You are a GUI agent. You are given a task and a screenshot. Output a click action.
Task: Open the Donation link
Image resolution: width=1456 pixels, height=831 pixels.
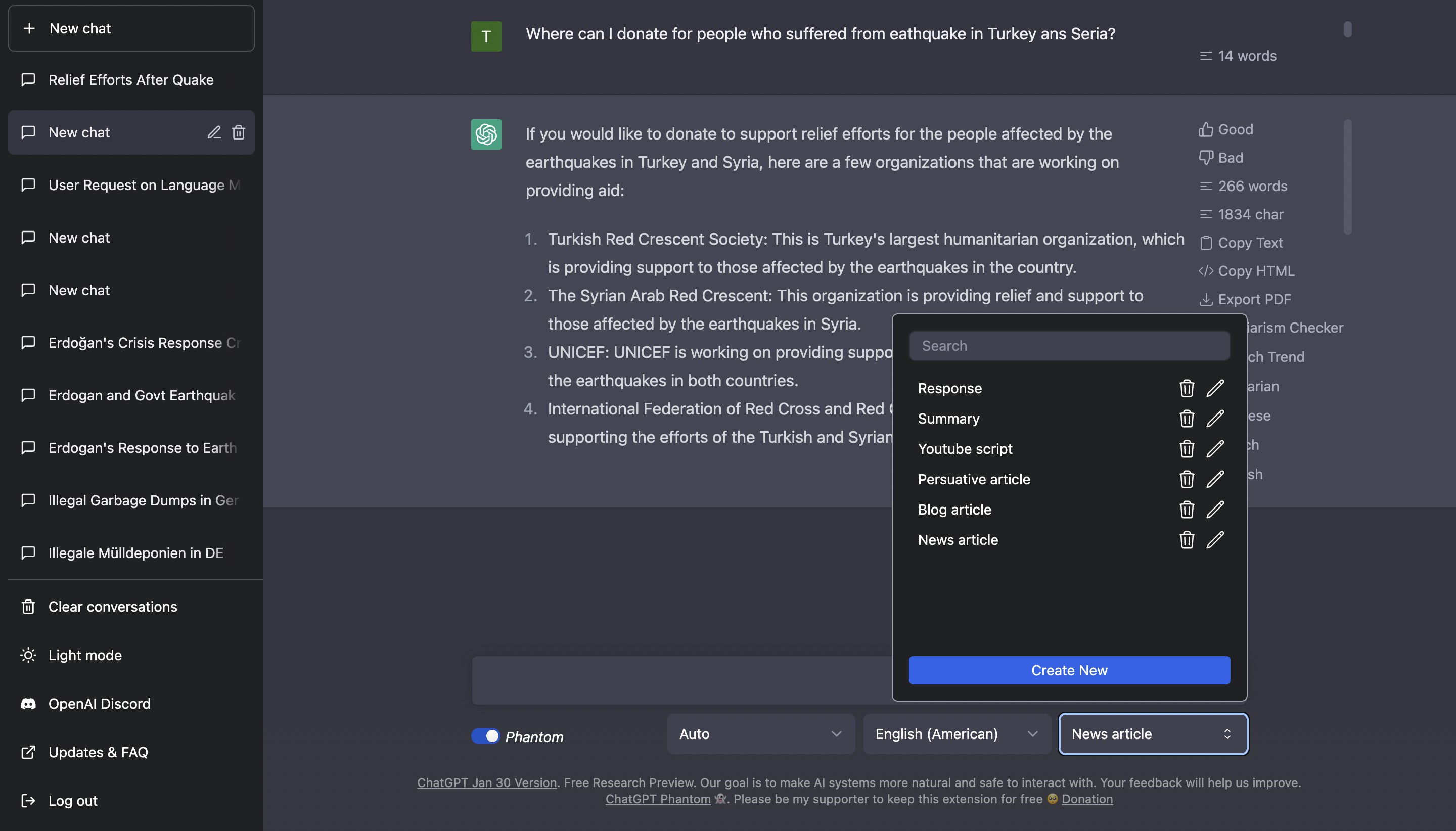click(1087, 799)
